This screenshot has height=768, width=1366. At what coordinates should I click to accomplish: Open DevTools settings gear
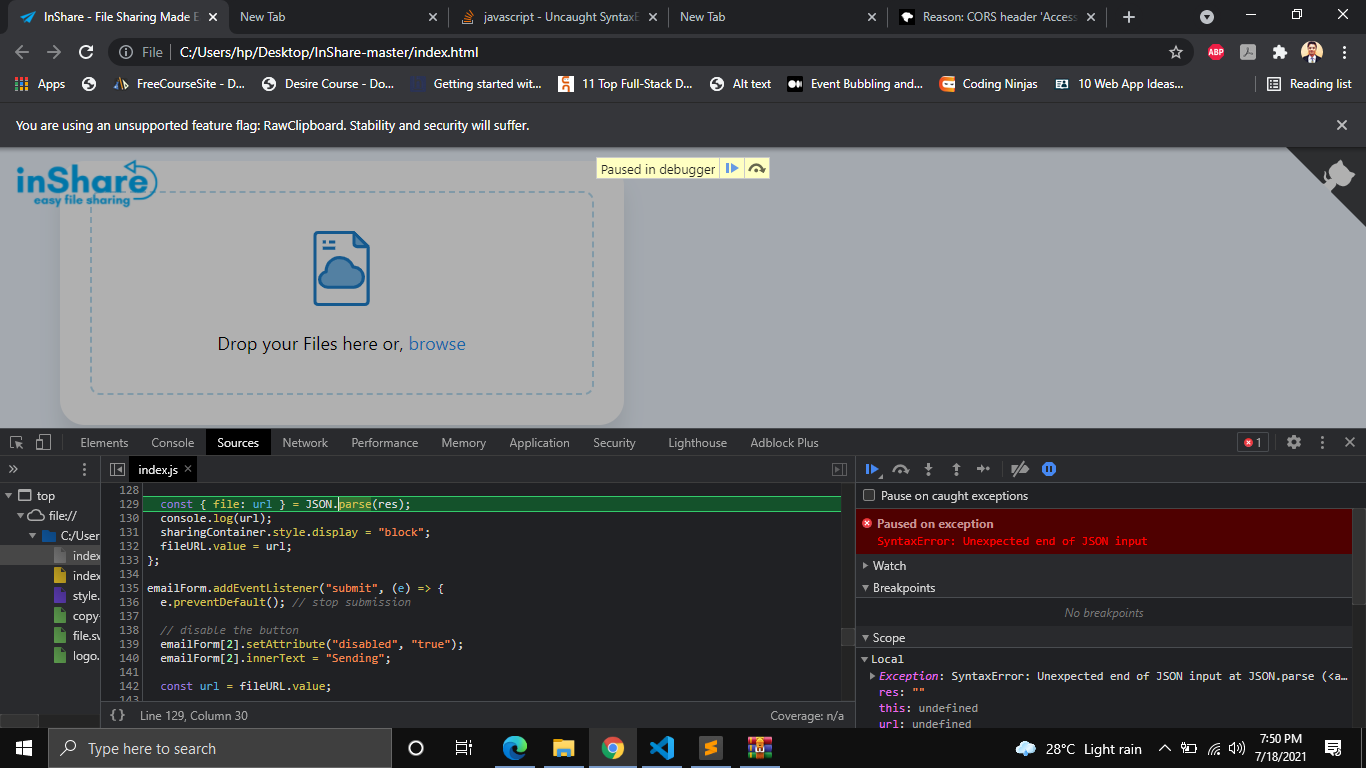[x=1294, y=442]
